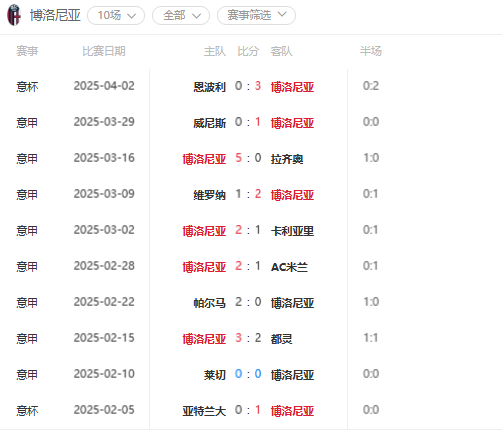Click the AC米兰 team name
This screenshot has width=502, height=431.
289,267
